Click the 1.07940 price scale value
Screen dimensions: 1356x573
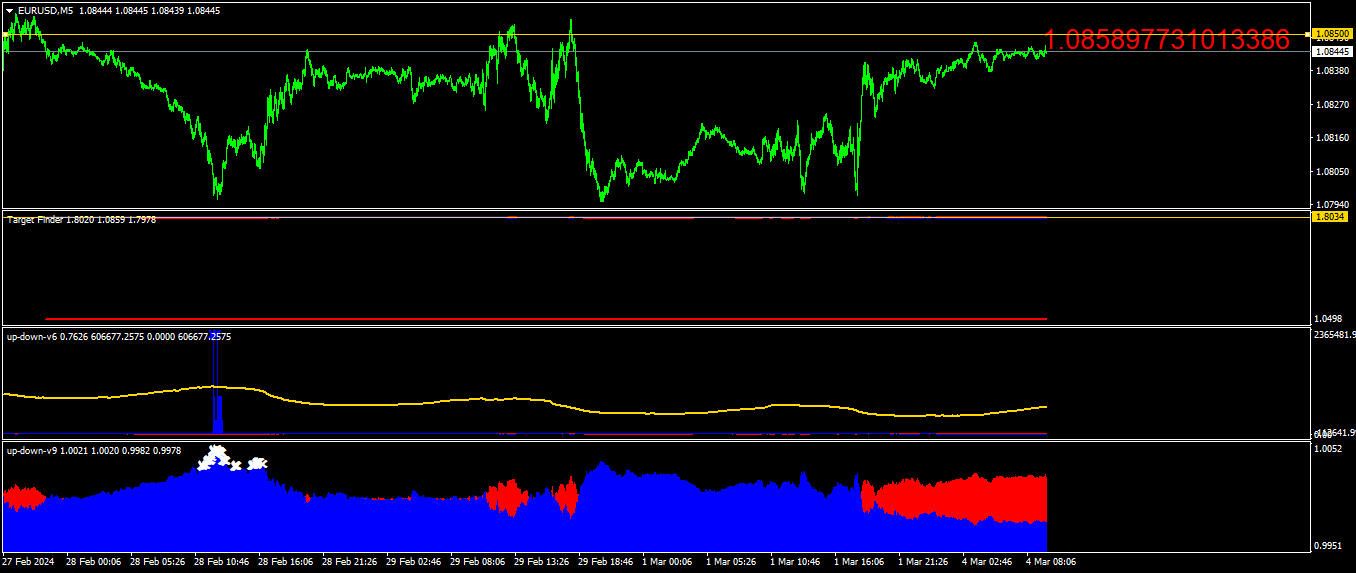click(1335, 205)
